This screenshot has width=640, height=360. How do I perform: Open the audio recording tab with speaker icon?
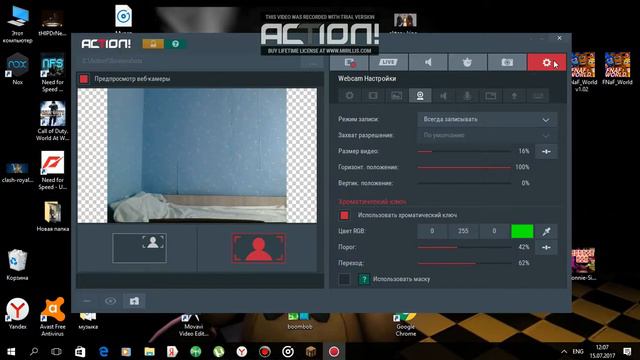pos(428,62)
